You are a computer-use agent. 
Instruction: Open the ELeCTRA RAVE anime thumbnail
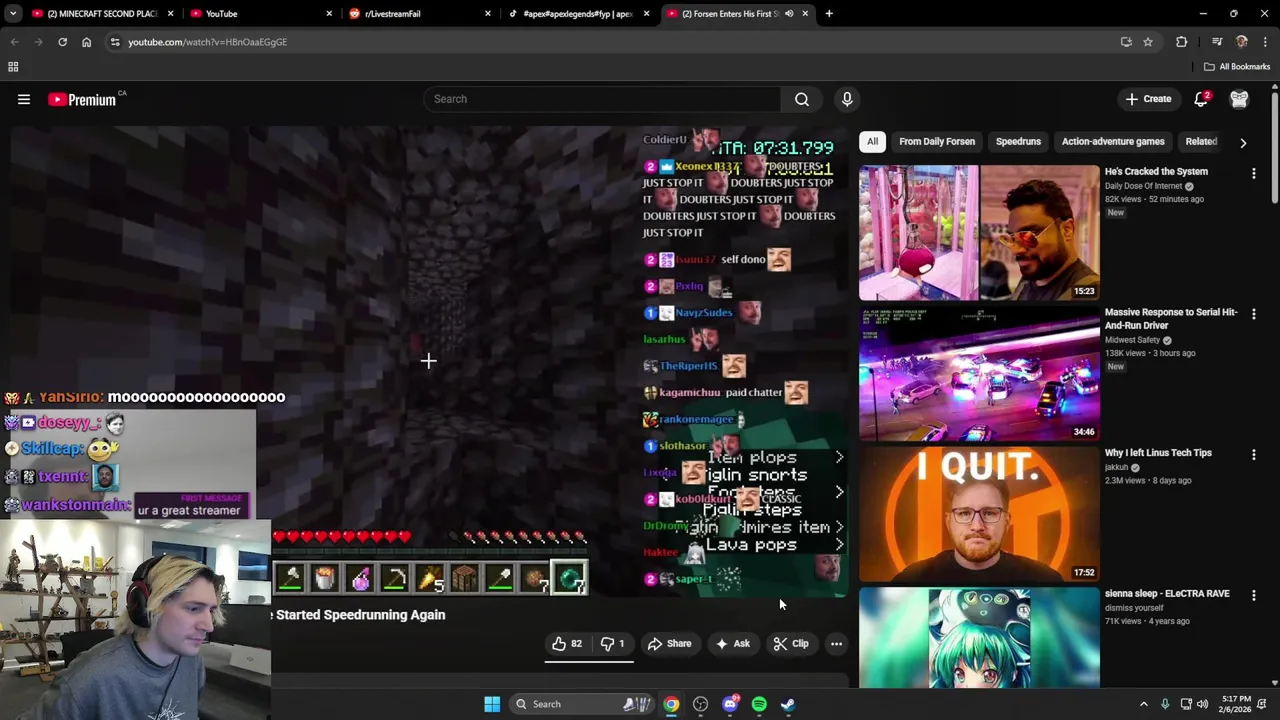point(979,638)
